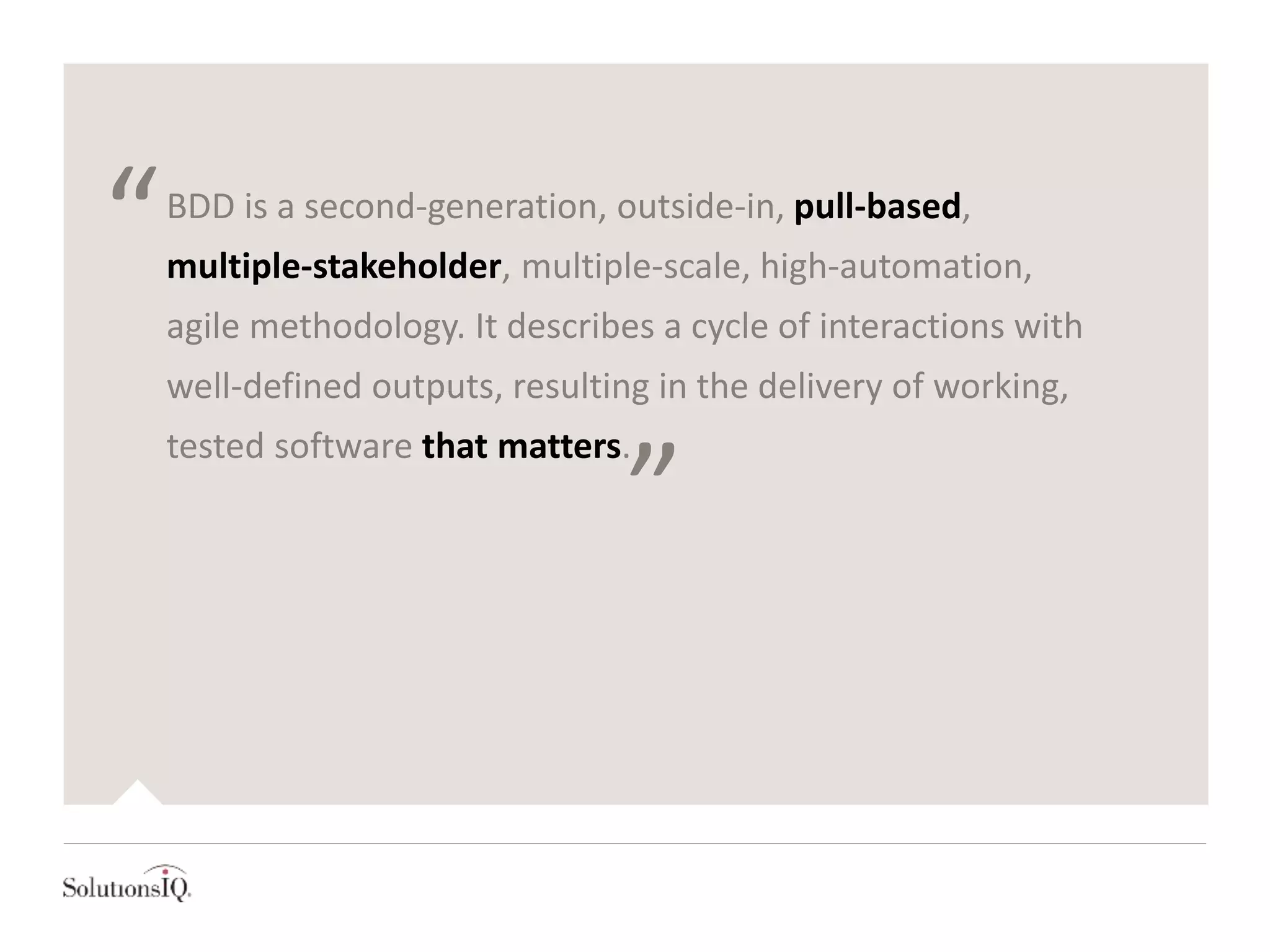Click the word "multiple-scale"
Image resolution: width=1270 pixels, height=952 pixels.
coord(631,267)
